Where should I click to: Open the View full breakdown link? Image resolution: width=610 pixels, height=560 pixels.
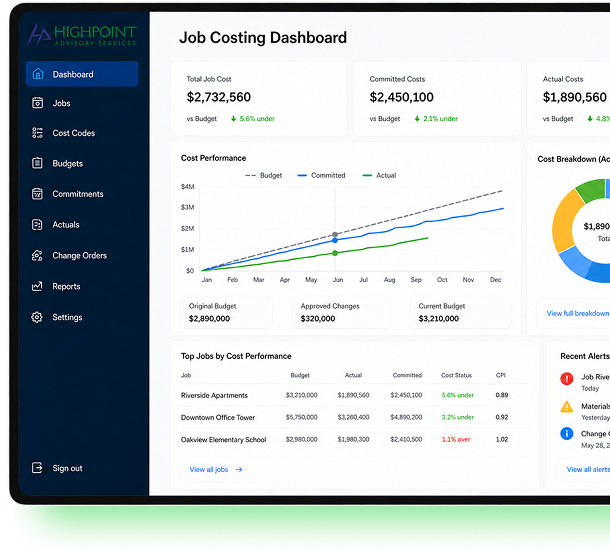tap(578, 313)
